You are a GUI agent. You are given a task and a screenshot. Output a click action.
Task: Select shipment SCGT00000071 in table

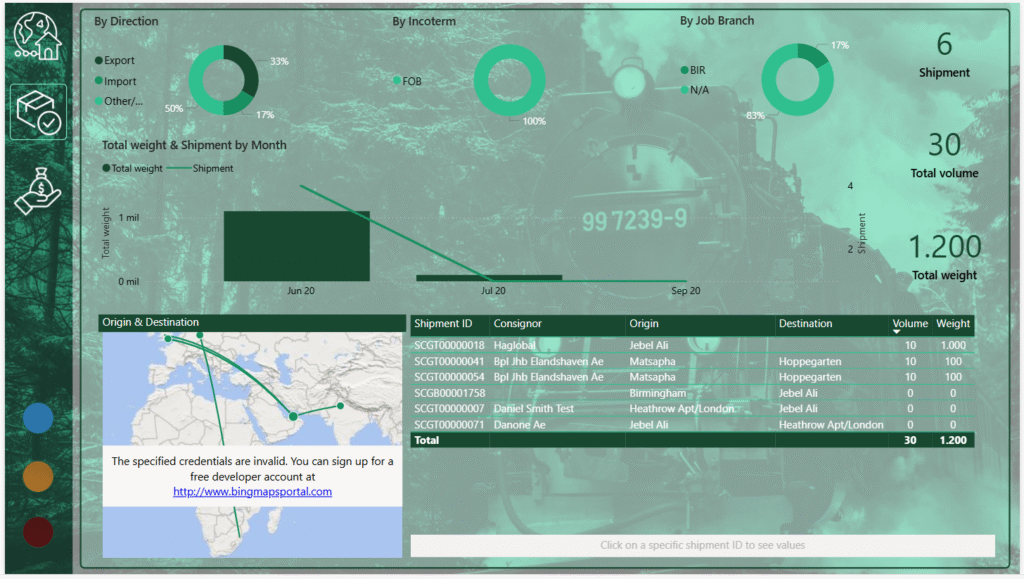tap(449, 425)
